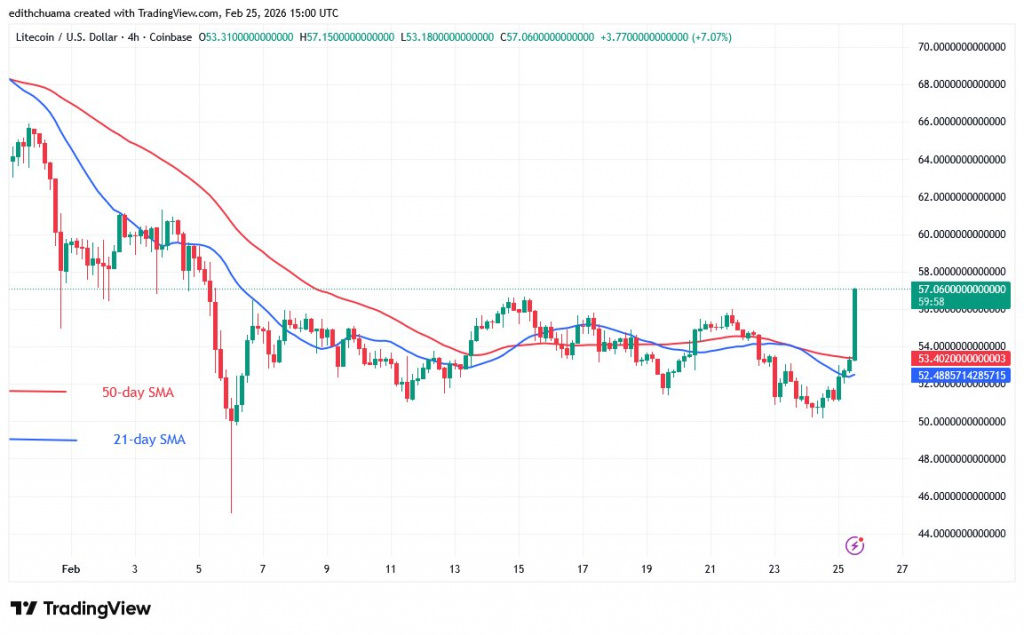The height and width of the screenshot is (635, 1024).
Task: Click the Feb label on the date axis
Action: pos(70,568)
